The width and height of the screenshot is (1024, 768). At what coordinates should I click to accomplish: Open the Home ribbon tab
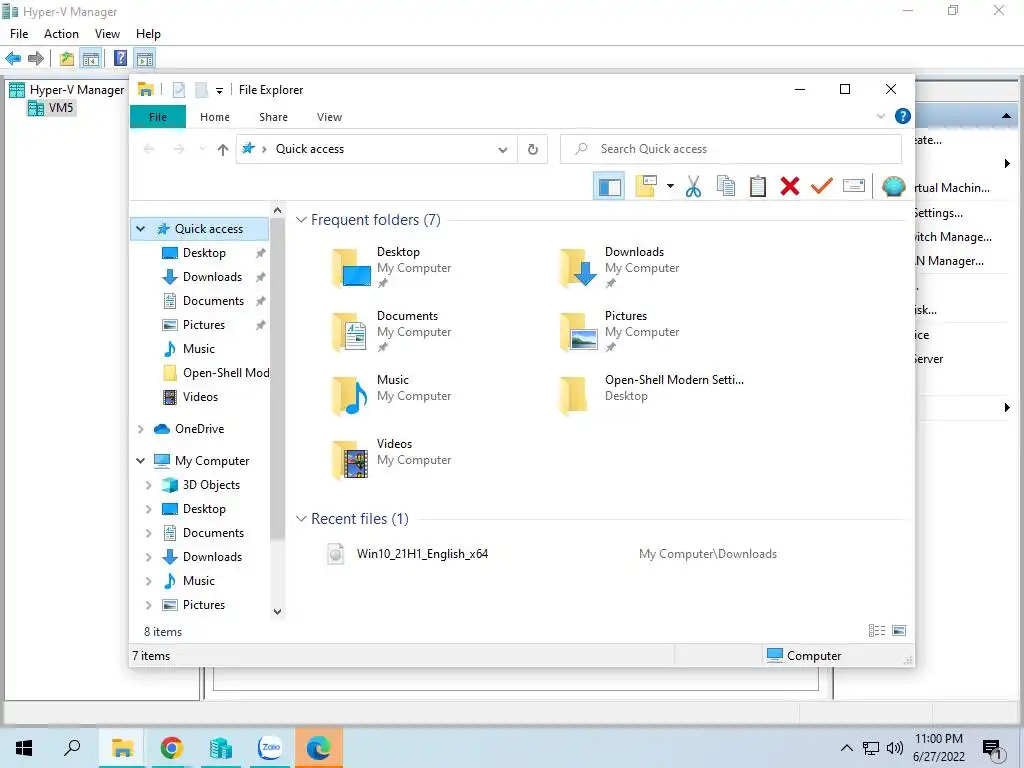point(215,117)
